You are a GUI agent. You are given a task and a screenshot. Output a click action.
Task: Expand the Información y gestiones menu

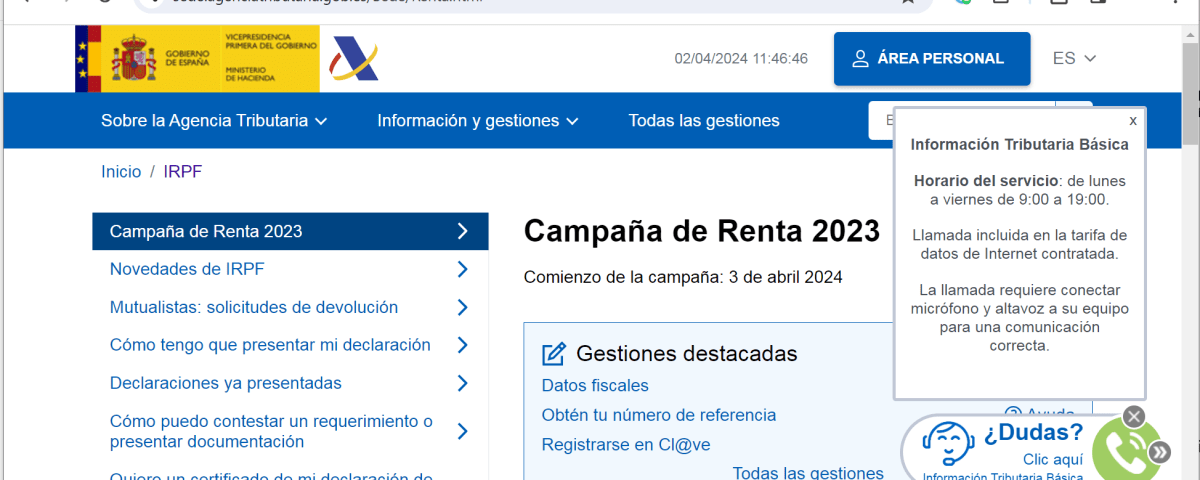coord(478,121)
